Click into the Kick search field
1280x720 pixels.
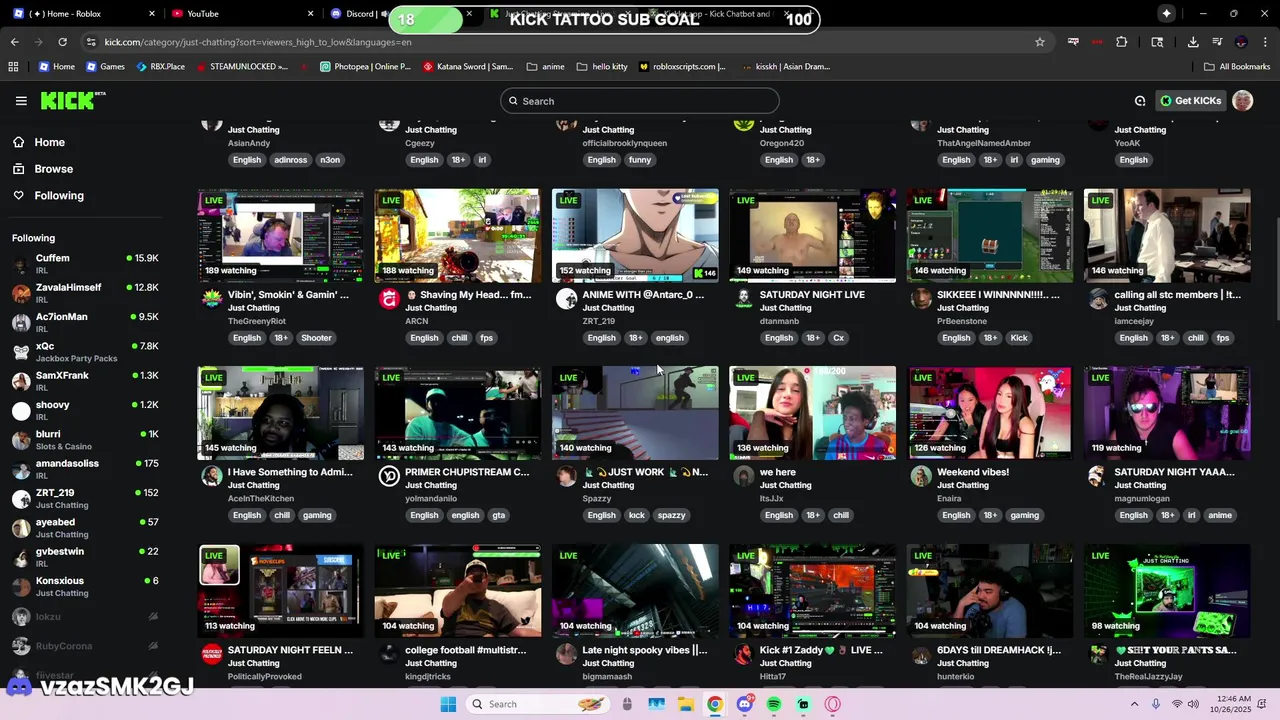tap(640, 101)
